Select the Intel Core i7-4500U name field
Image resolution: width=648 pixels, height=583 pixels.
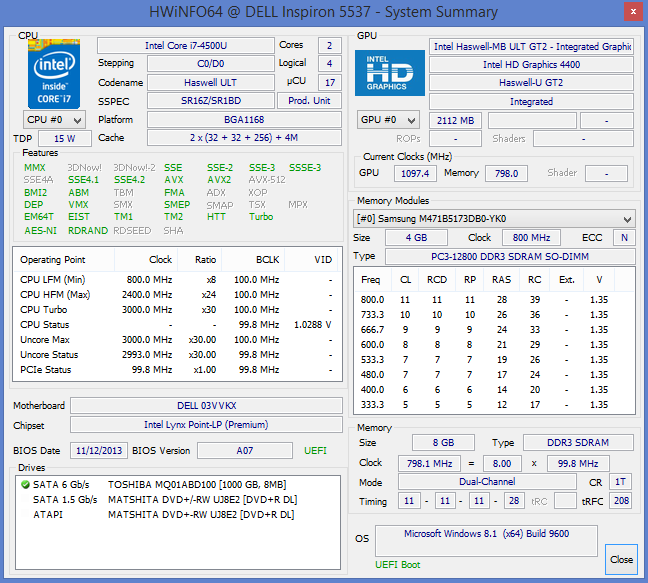click(x=186, y=45)
